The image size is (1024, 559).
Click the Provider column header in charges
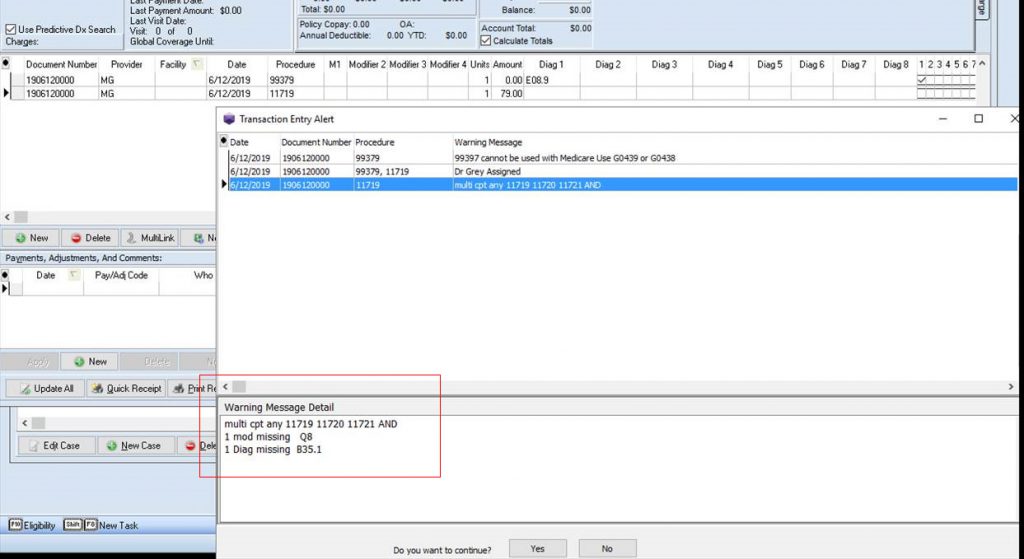coord(127,65)
